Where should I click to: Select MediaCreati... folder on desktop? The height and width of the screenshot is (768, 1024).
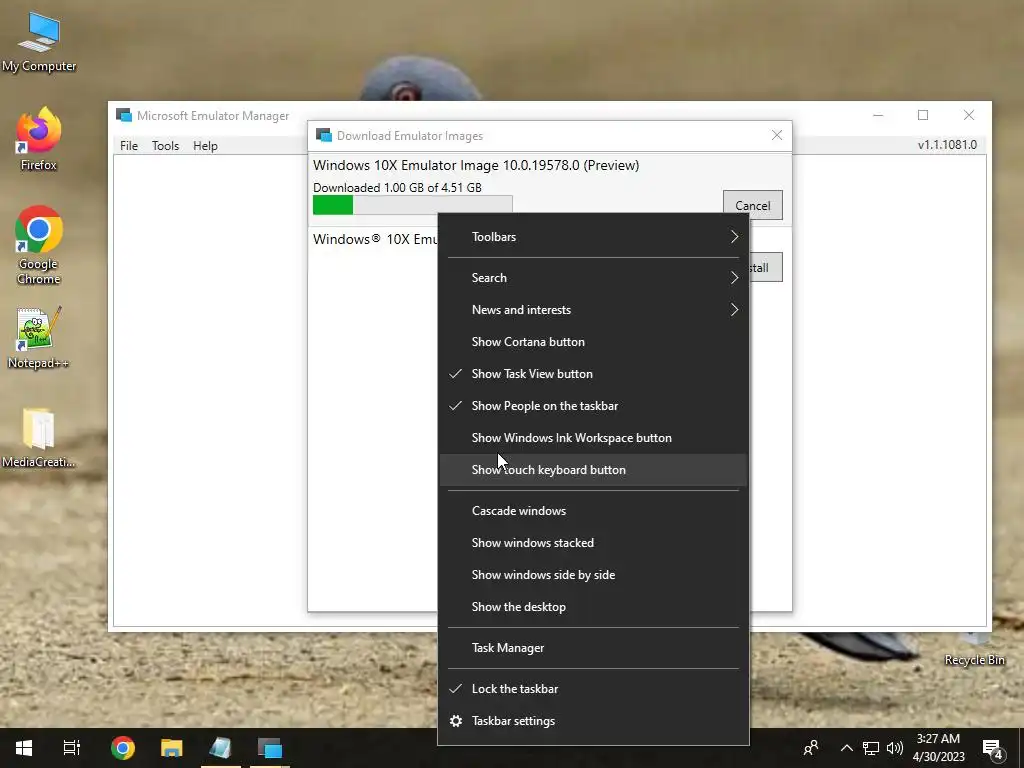coord(39,438)
